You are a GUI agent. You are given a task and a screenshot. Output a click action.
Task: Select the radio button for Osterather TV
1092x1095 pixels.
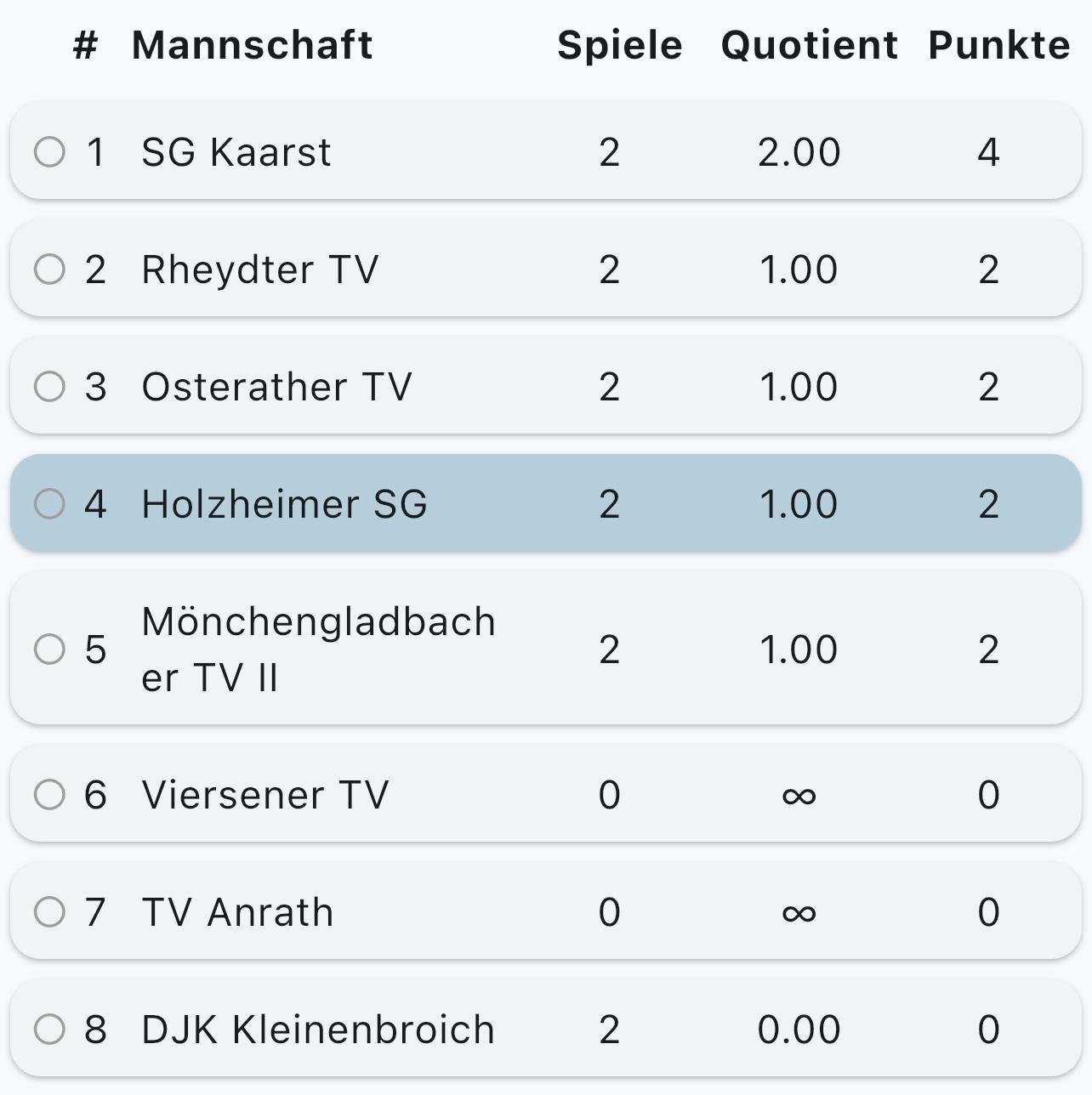[x=49, y=387]
